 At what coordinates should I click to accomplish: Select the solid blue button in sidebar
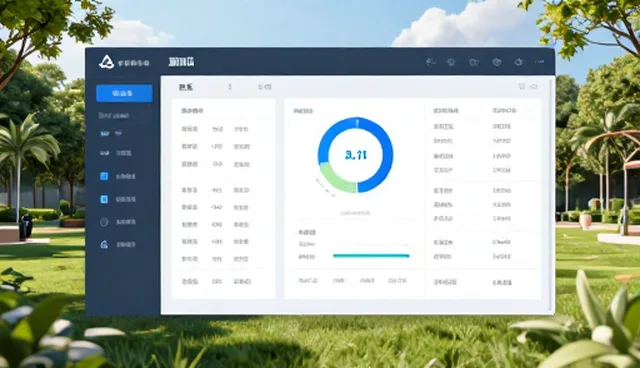point(124,93)
